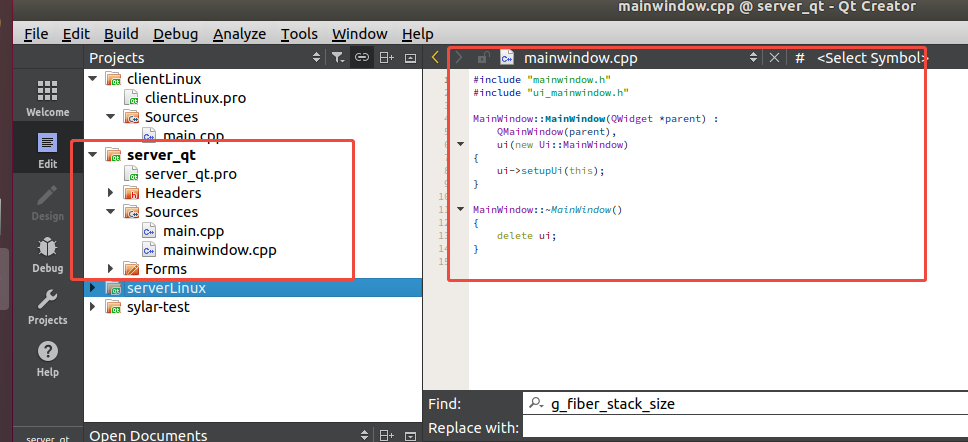Open the Select Symbol dropdown
The image size is (968, 442).
tap(872, 57)
